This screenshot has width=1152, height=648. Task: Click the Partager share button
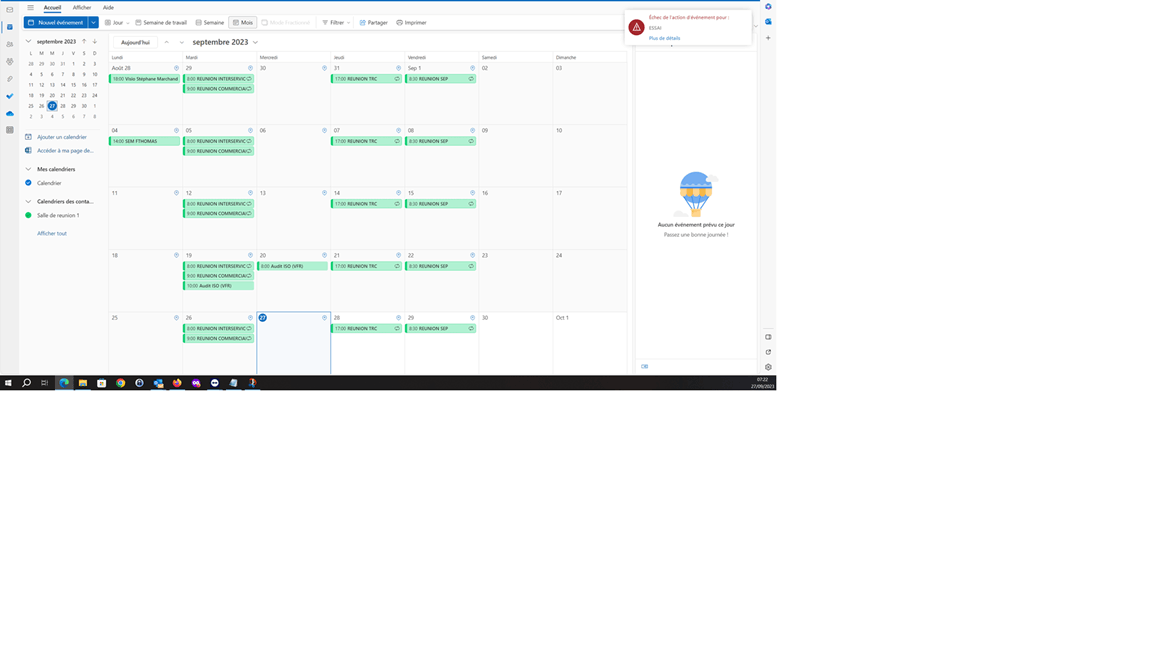pyautogui.click(x=373, y=23)
